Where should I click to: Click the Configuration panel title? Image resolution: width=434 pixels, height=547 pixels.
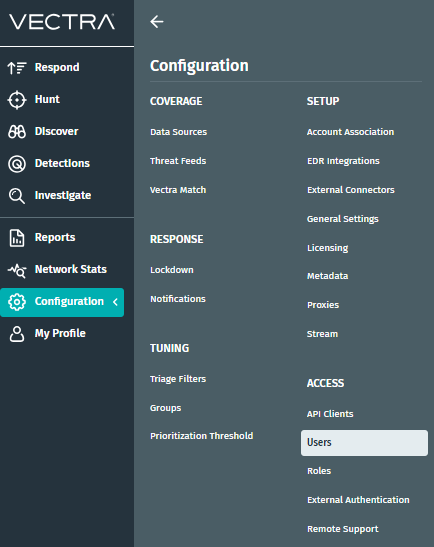click(x=199, y=66)
